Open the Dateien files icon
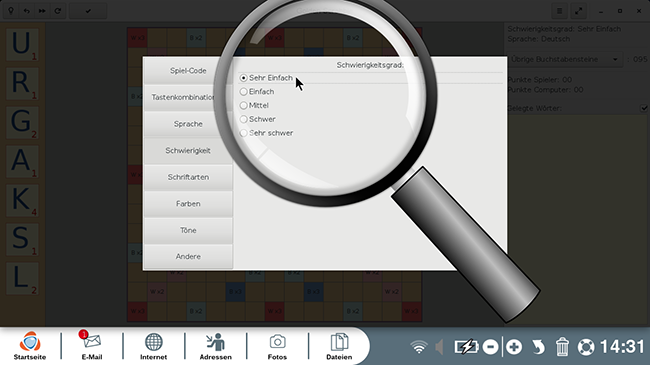This screenshot has height=365, width=650. (339, 346)
